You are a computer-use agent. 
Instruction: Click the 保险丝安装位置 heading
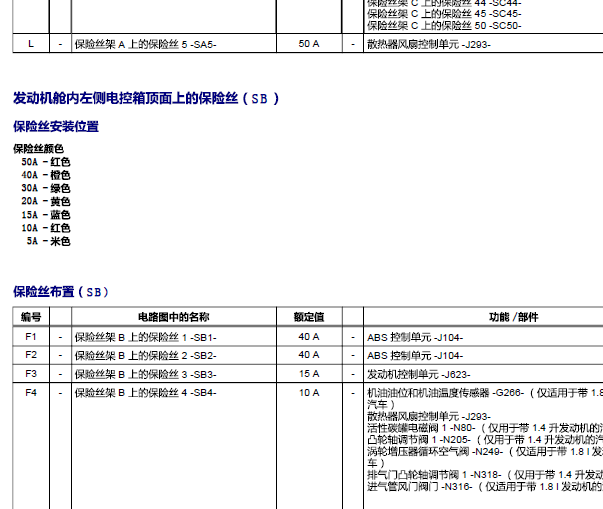[56, 126]
